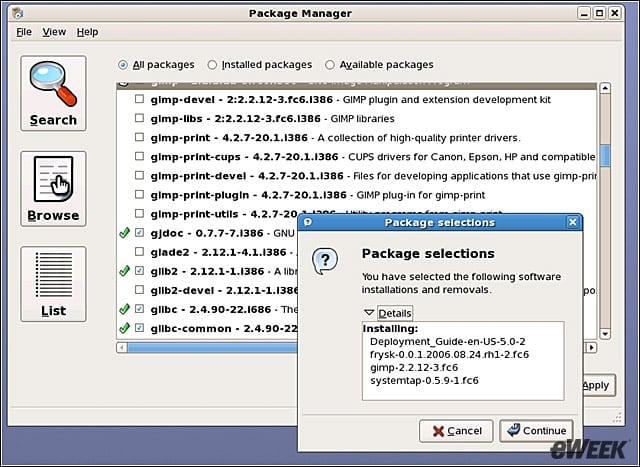Click green checkmark icon beside glibc 2.4.90-22.i686
Viewport: 640px width, 467px height.
click(124, 309)
